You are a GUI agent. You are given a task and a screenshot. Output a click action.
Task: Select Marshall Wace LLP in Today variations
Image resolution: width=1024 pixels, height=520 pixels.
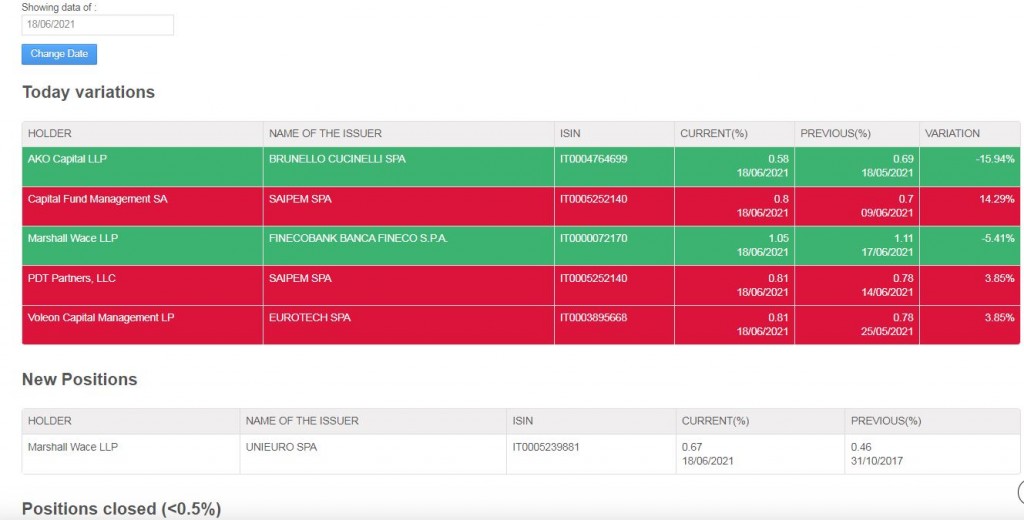tap(72, 238)
